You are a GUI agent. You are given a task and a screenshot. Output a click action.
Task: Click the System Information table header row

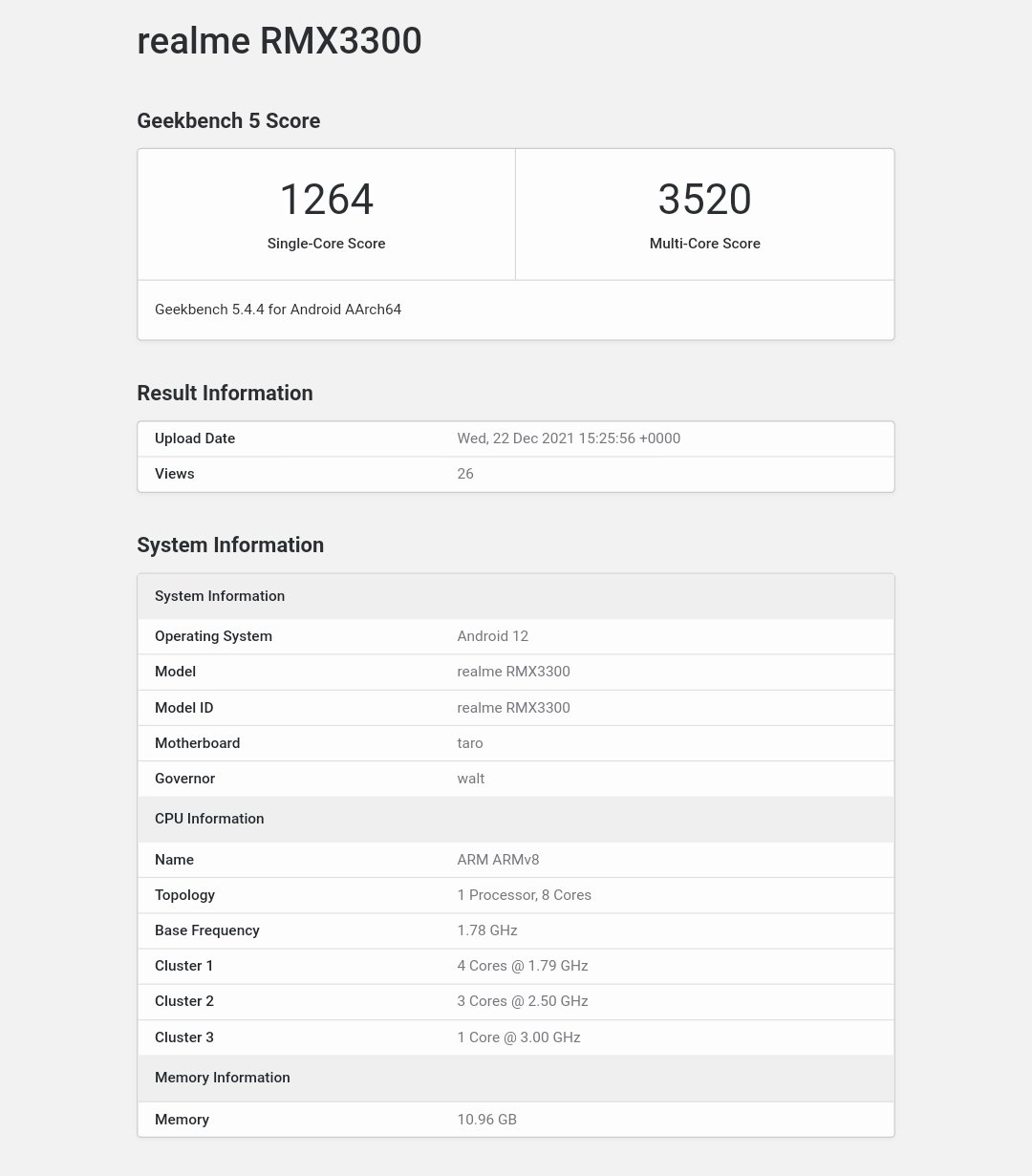pos(516,596)
